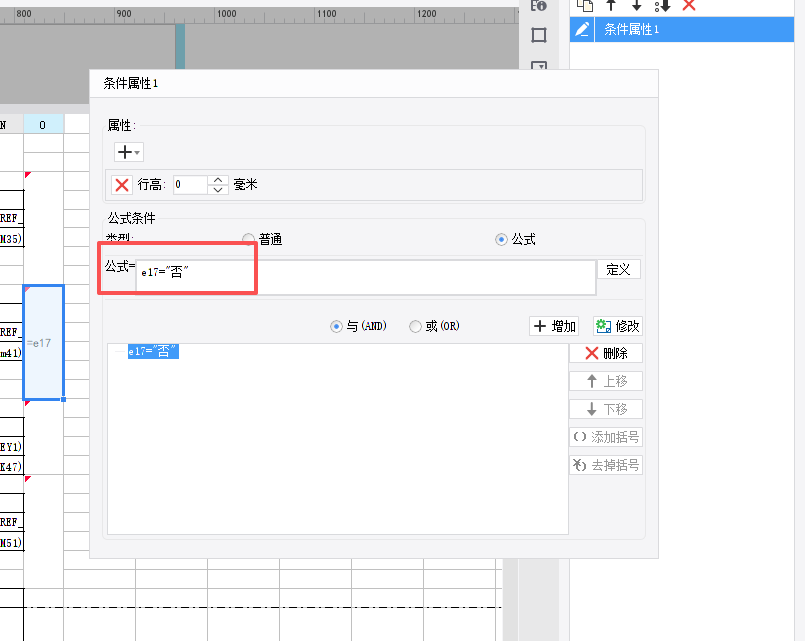
Task: Select the 条件属性1 list entry
Action: 682,29
